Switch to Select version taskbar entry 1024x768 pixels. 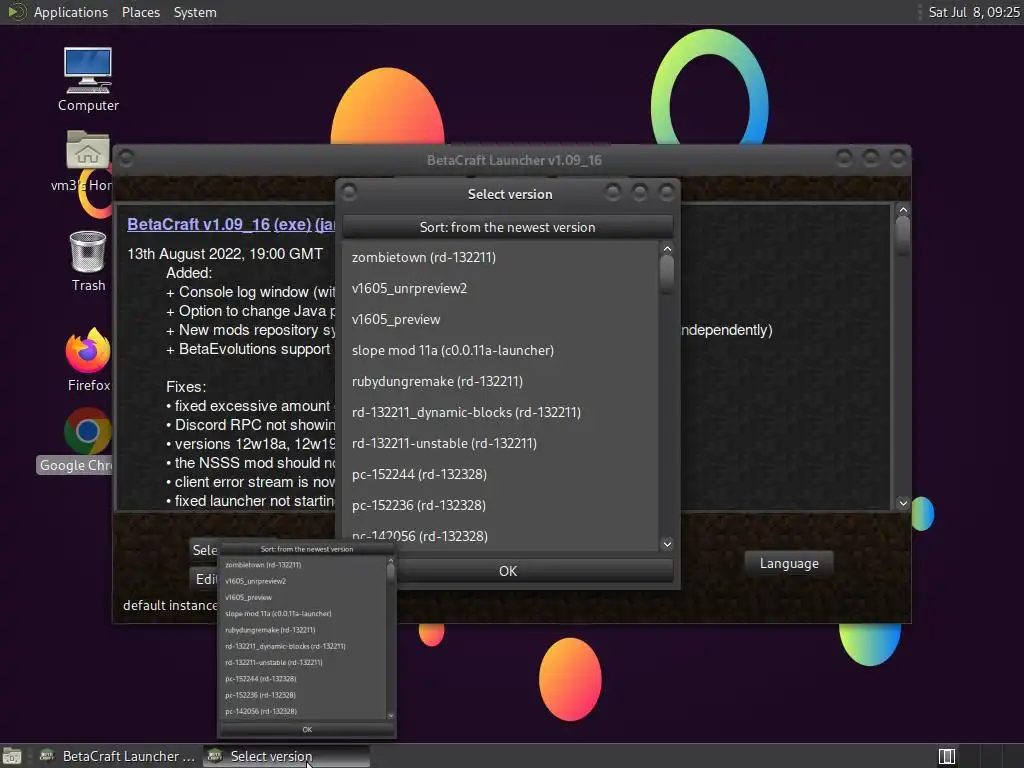[286, 756]
